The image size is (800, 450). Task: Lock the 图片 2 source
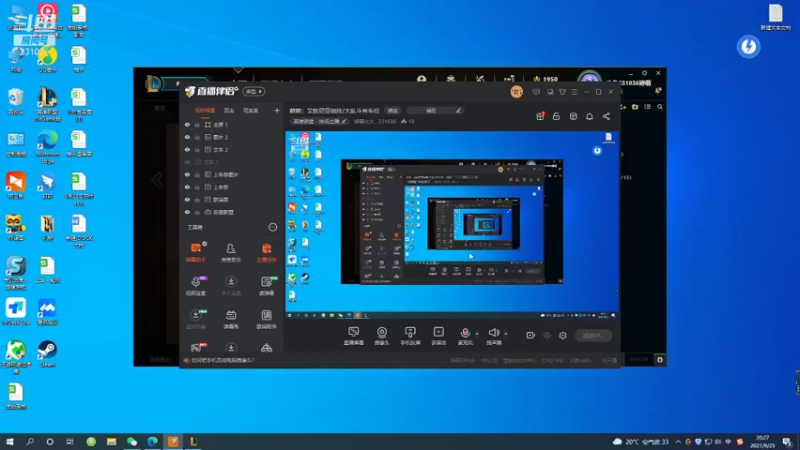tap(197, 137)
